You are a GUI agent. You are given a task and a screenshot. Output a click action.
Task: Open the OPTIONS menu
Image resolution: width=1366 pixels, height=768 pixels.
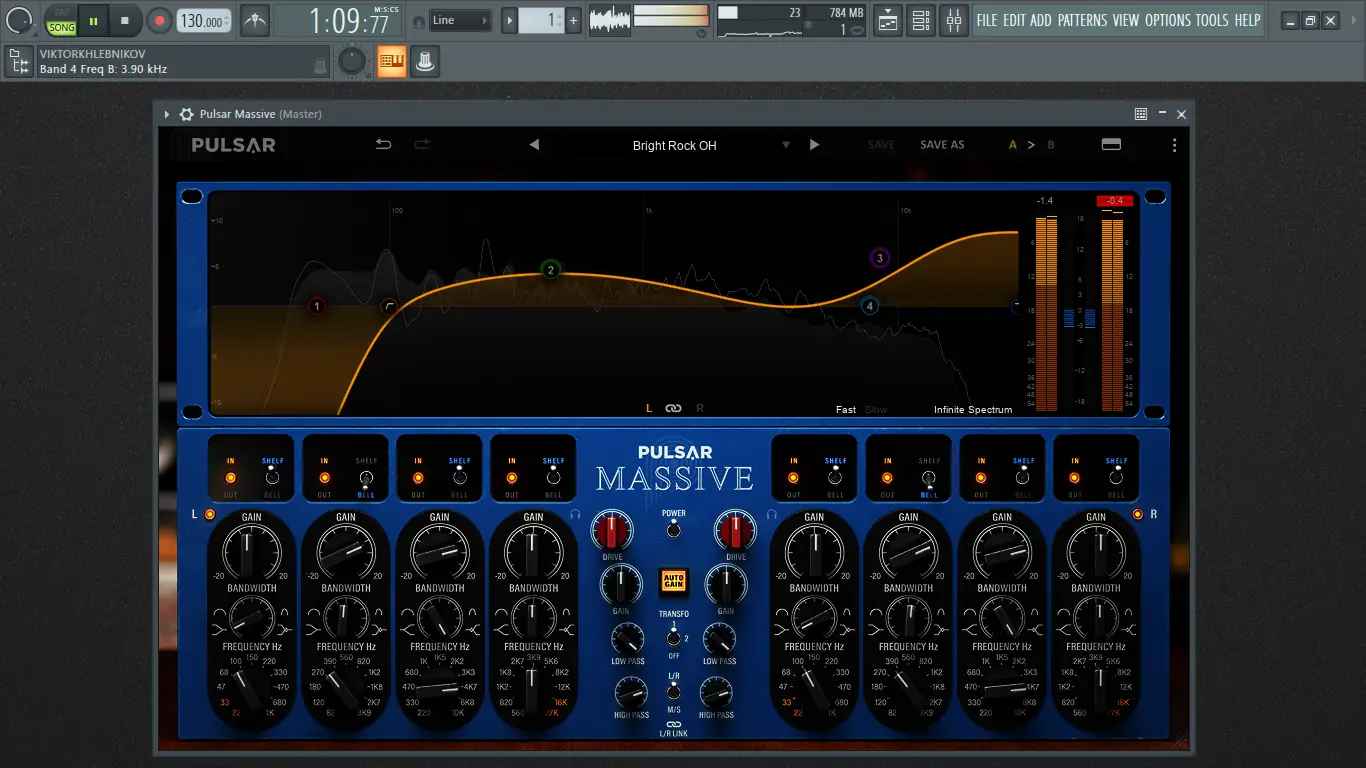point(1168,20)
